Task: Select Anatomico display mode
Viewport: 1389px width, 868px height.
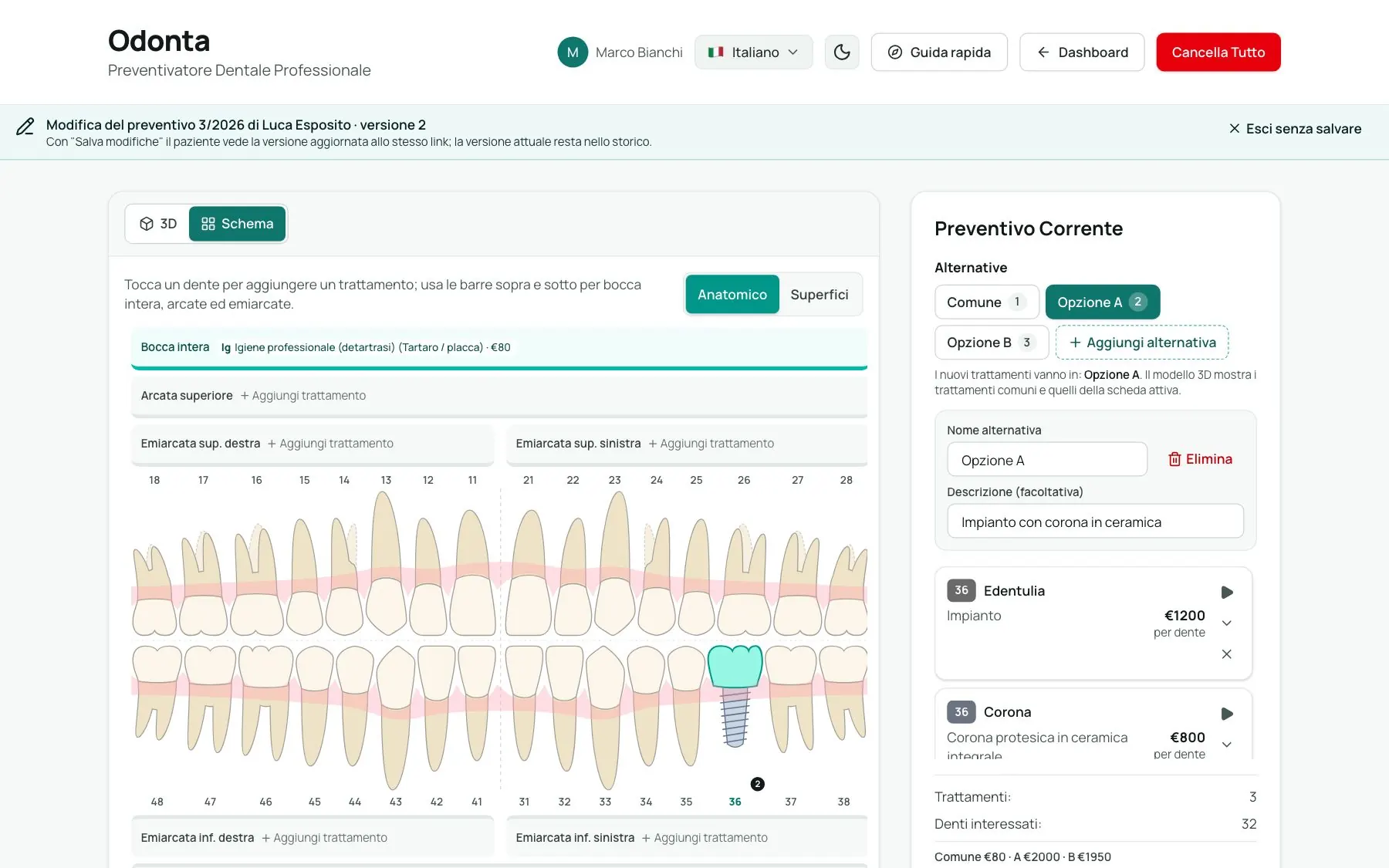Action: pos(732,295)
